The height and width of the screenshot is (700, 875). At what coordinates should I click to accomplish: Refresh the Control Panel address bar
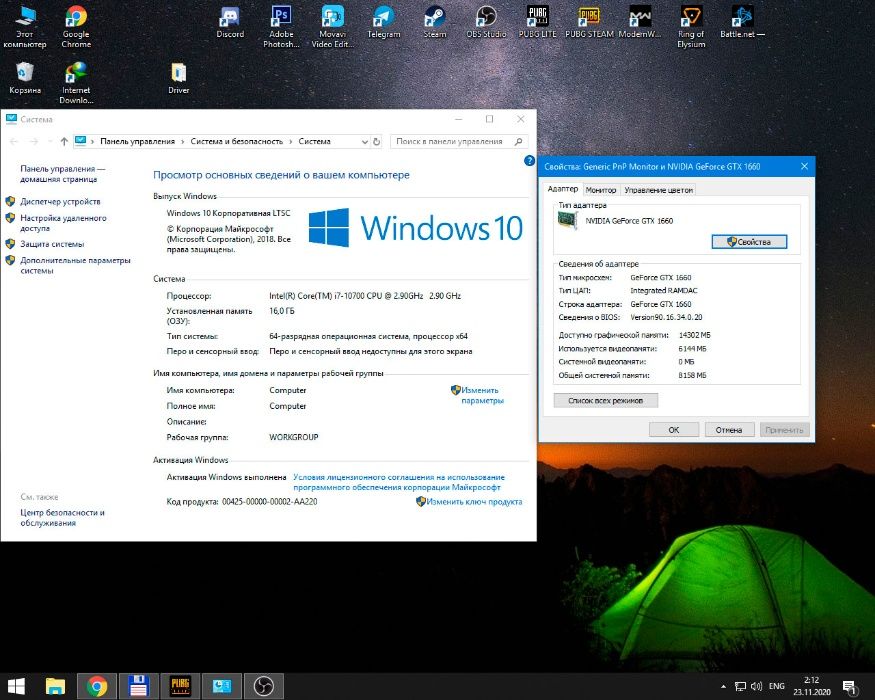377,142
